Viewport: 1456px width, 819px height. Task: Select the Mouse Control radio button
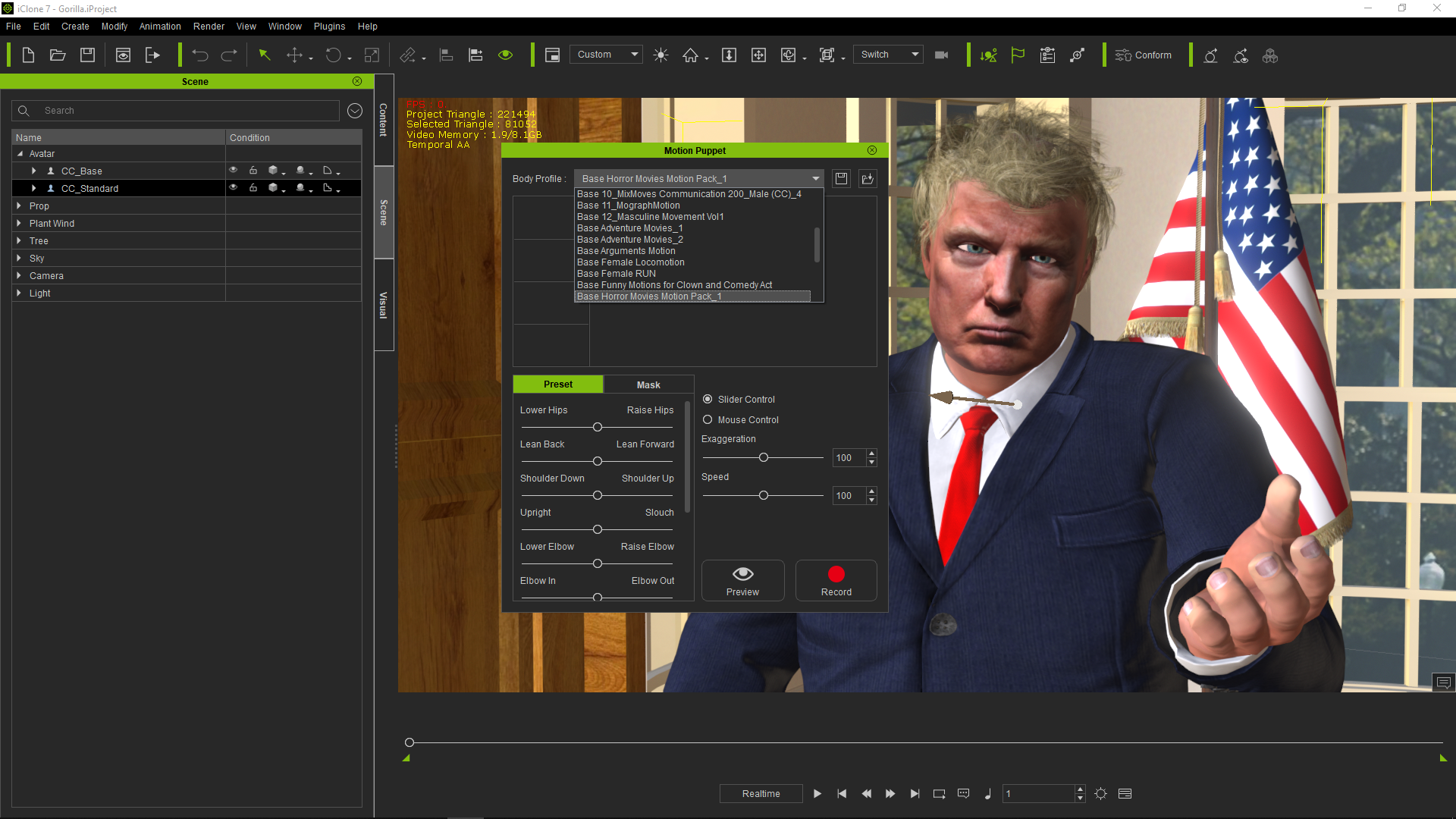[x=708, y=419]
